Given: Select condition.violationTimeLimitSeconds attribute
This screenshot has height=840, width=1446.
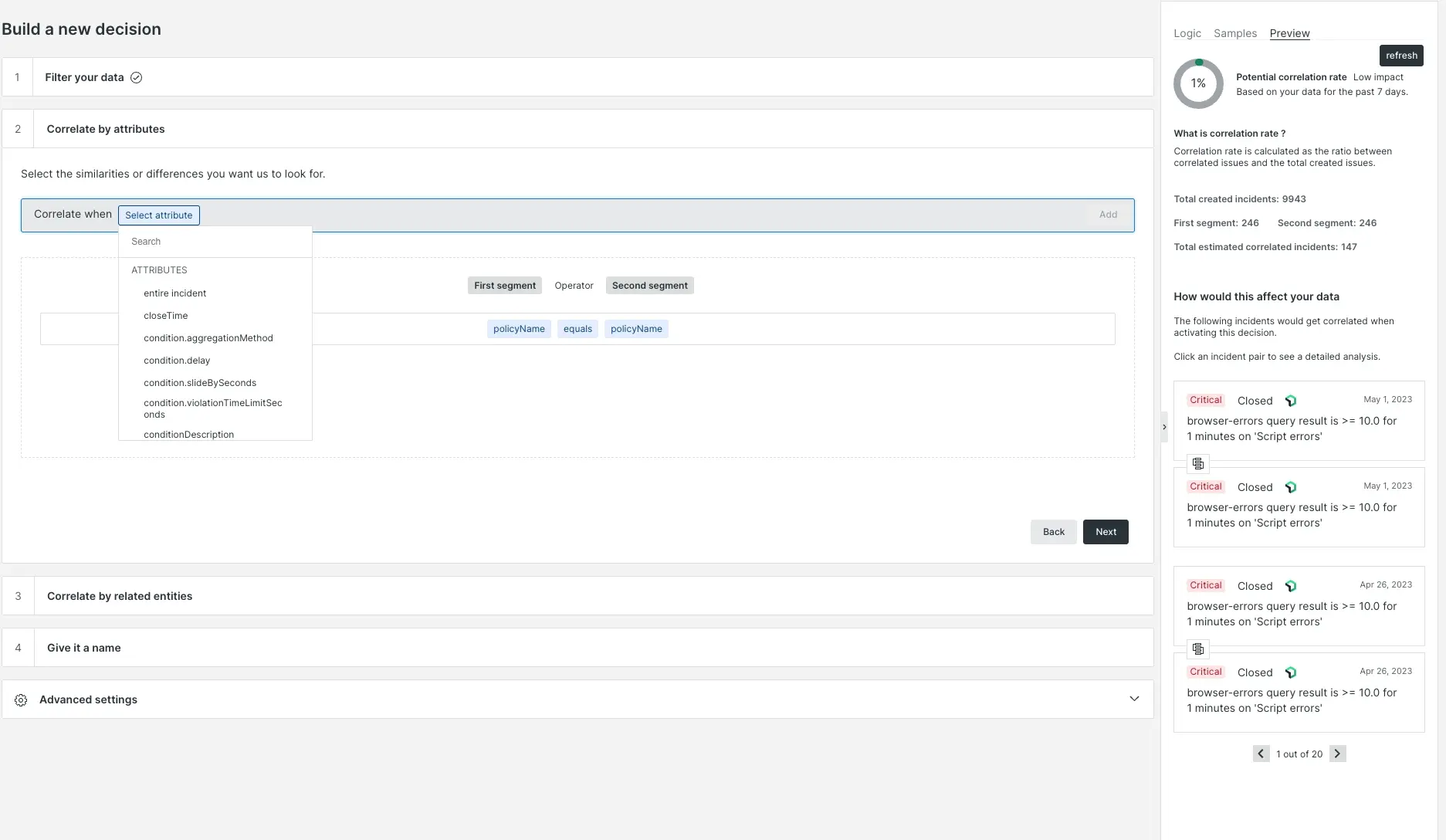Looking at the screenshot, I should coord(213,408).
